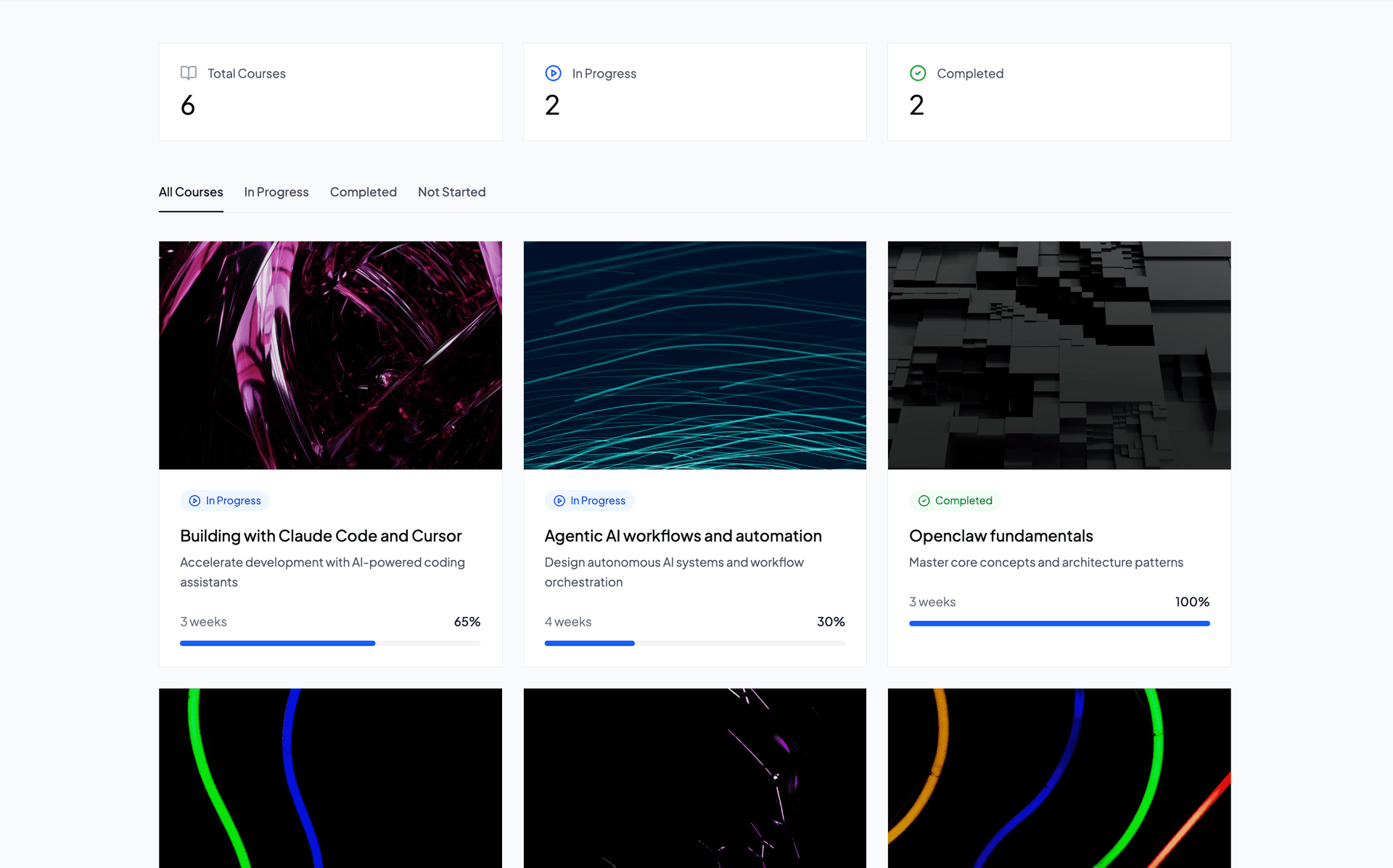The image size is (1393, 868).
Task: Open the In Progress tab
Action: 276,192
